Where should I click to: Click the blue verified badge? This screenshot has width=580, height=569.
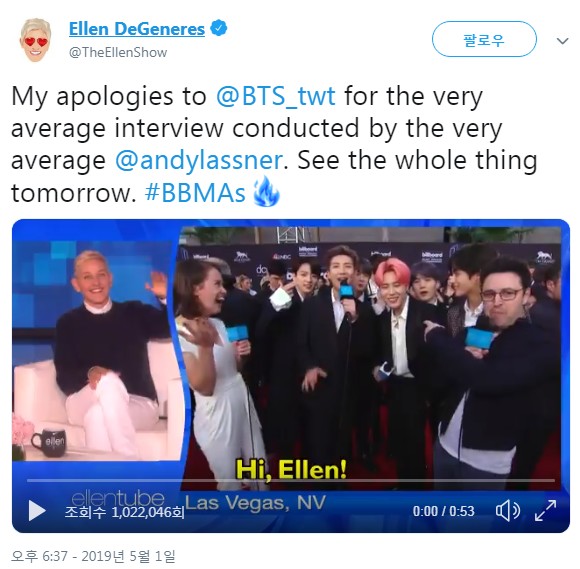pos(219,28)
